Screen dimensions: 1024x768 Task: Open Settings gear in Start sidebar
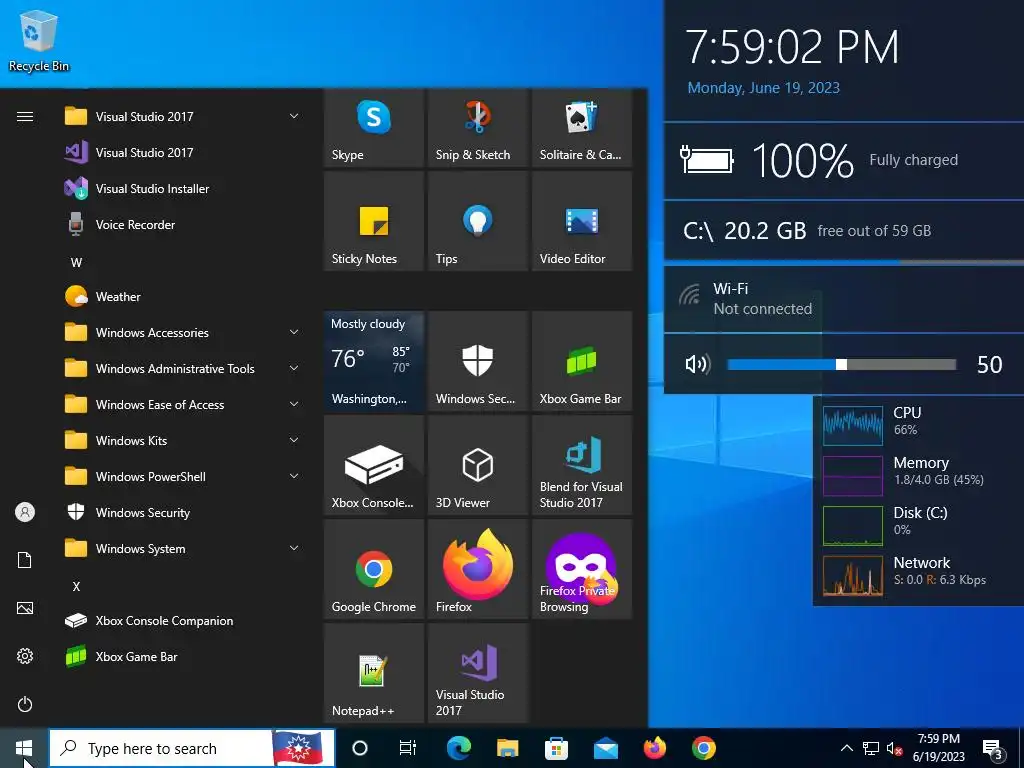pyautogui.click(x=25, y=656)
